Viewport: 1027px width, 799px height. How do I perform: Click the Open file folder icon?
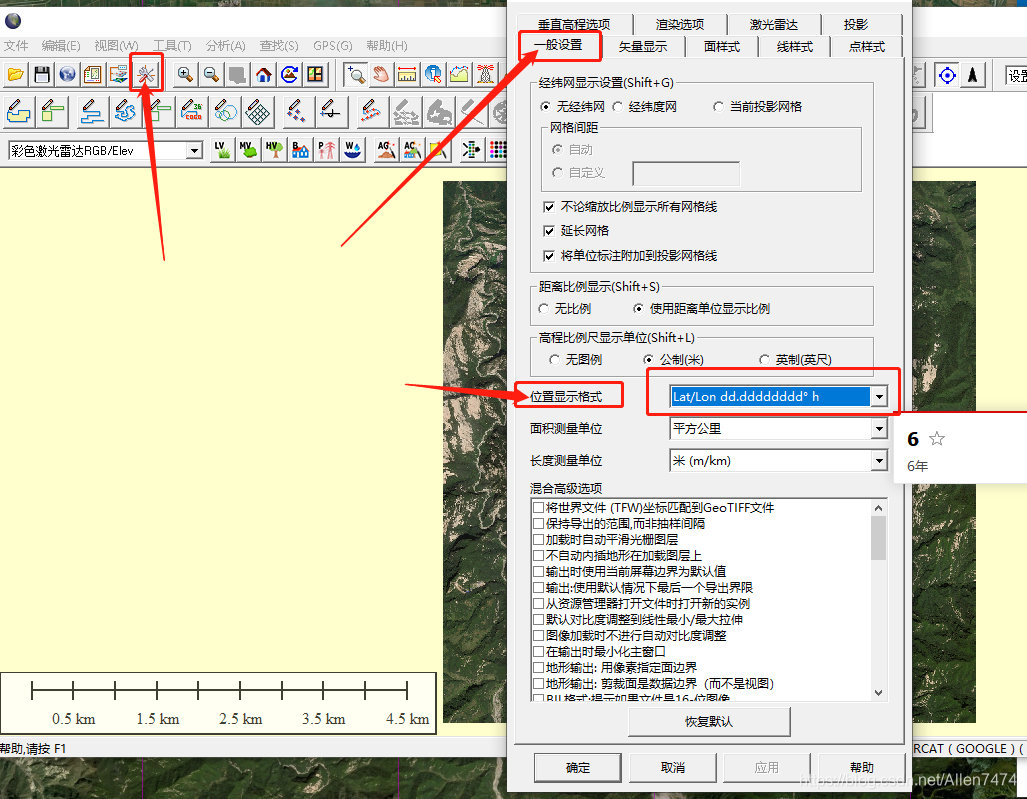coord(15,74)
